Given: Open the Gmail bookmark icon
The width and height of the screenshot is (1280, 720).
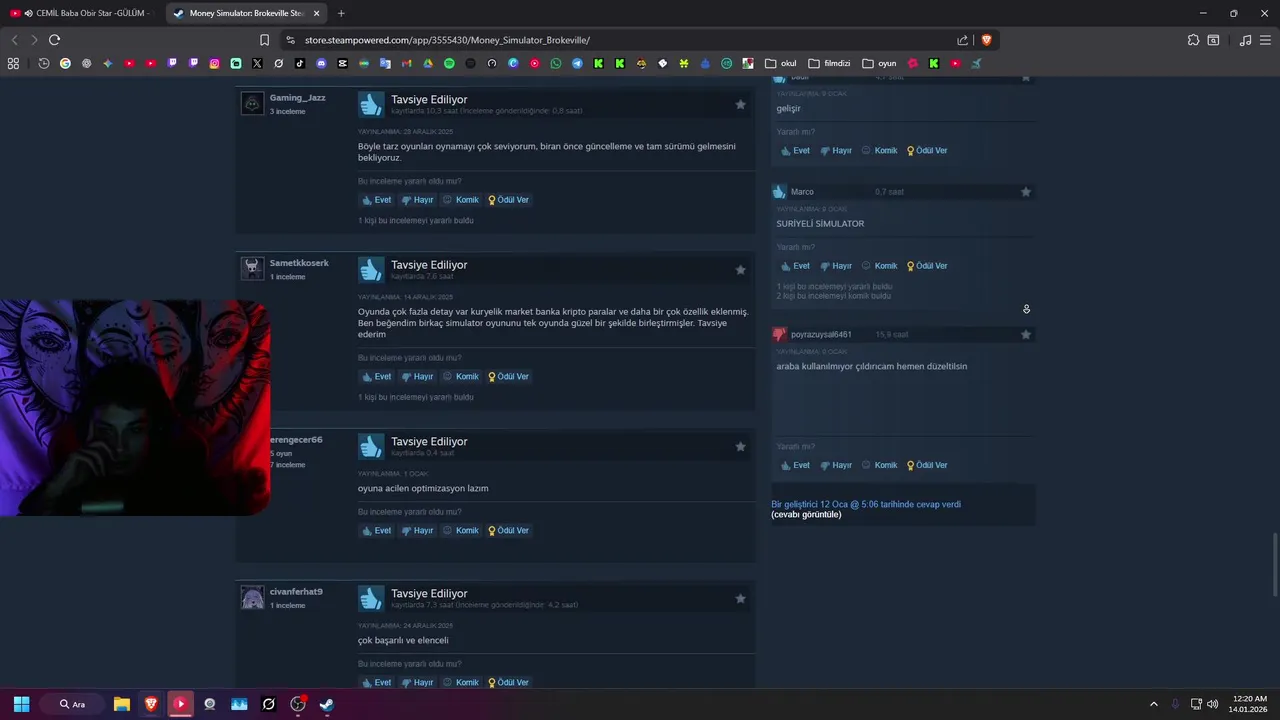Looking at the screenshot, I should [407, 63].
